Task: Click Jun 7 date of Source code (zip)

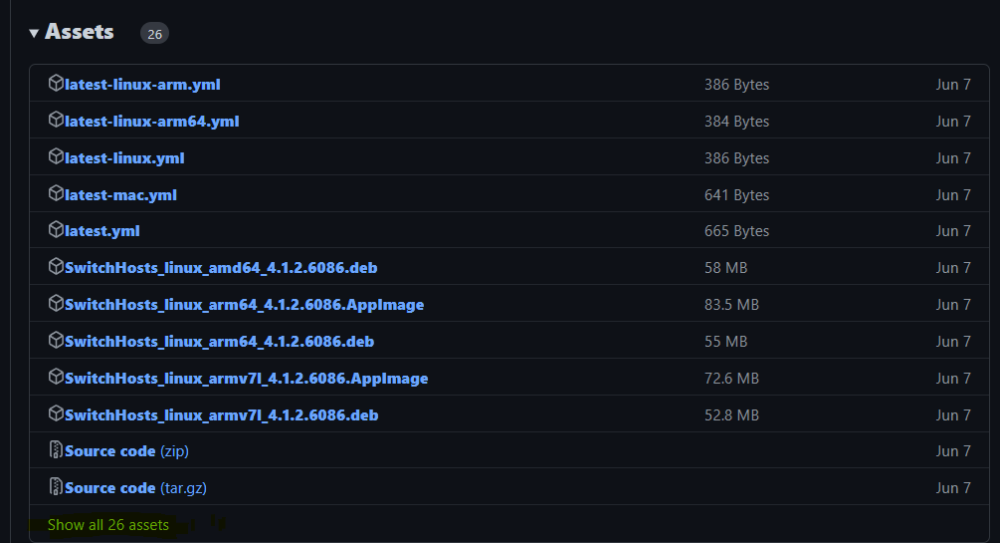Action: click(953, 451)
